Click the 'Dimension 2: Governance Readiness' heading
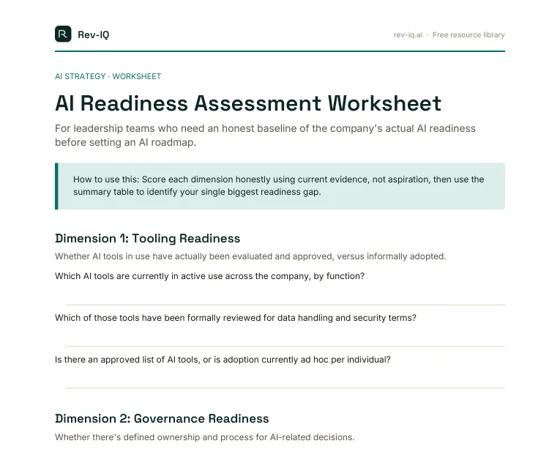This screenshot has width=560, height=449. (162, 419)
